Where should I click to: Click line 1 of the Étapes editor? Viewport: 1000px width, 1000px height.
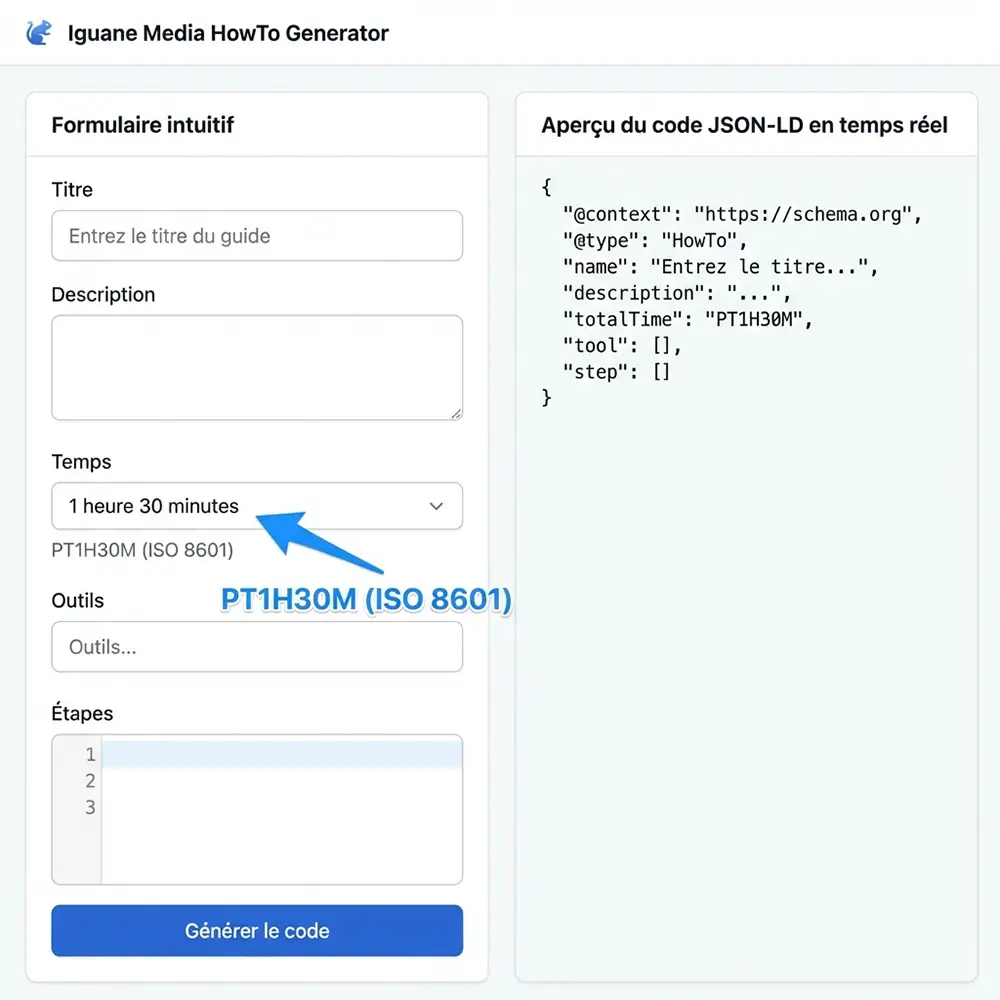pos(280,755)
